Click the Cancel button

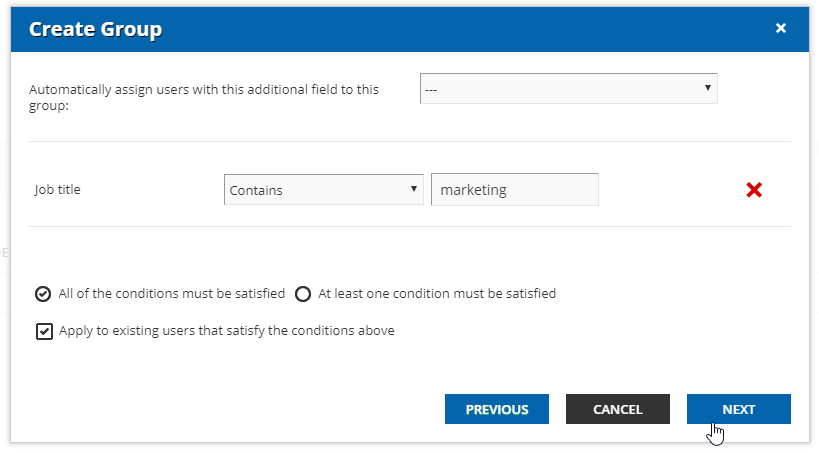point(617,409)
